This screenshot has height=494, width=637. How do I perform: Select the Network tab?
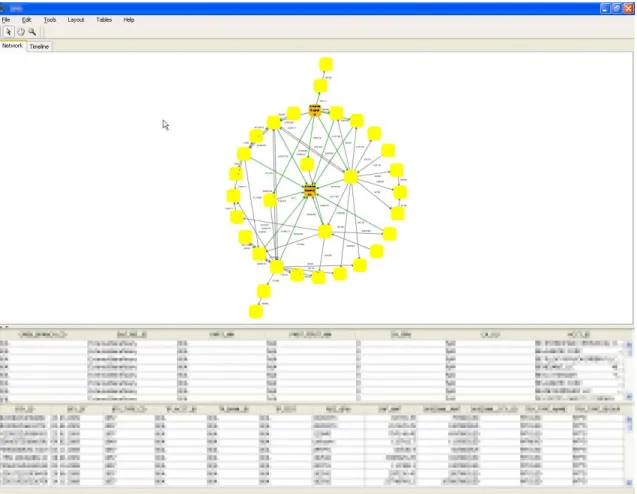tap(13, 46)
